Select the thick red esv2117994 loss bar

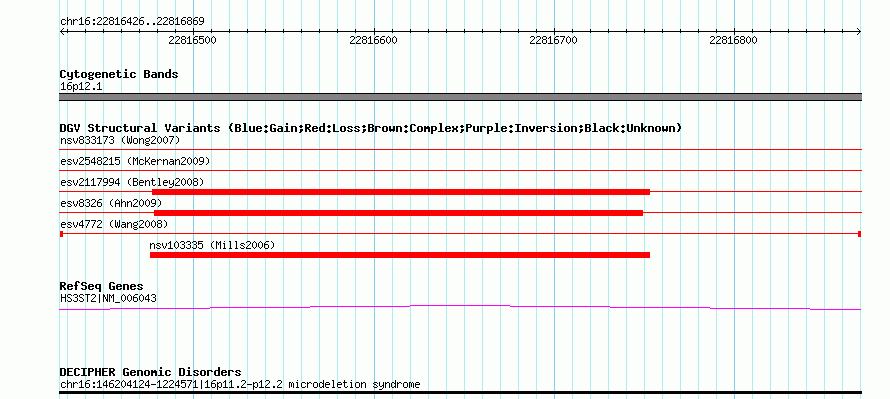[x=401, y=192]
